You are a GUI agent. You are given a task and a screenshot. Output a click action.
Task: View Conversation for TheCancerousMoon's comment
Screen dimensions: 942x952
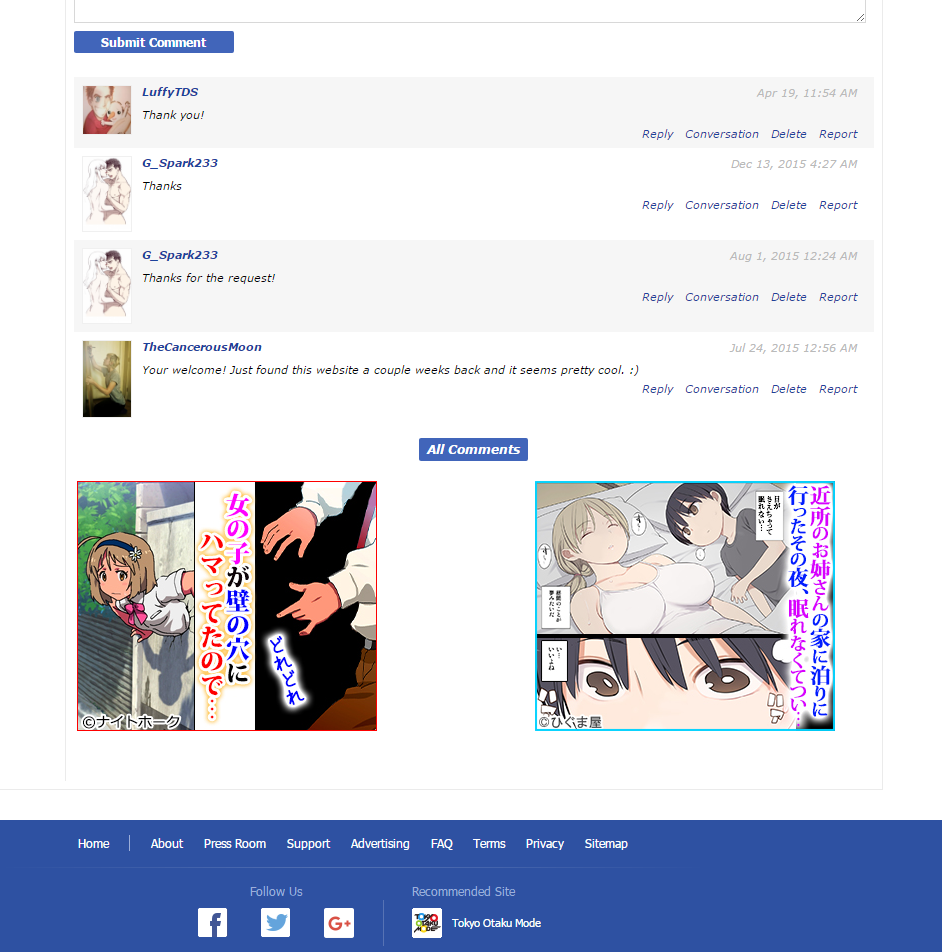(722, 389)
